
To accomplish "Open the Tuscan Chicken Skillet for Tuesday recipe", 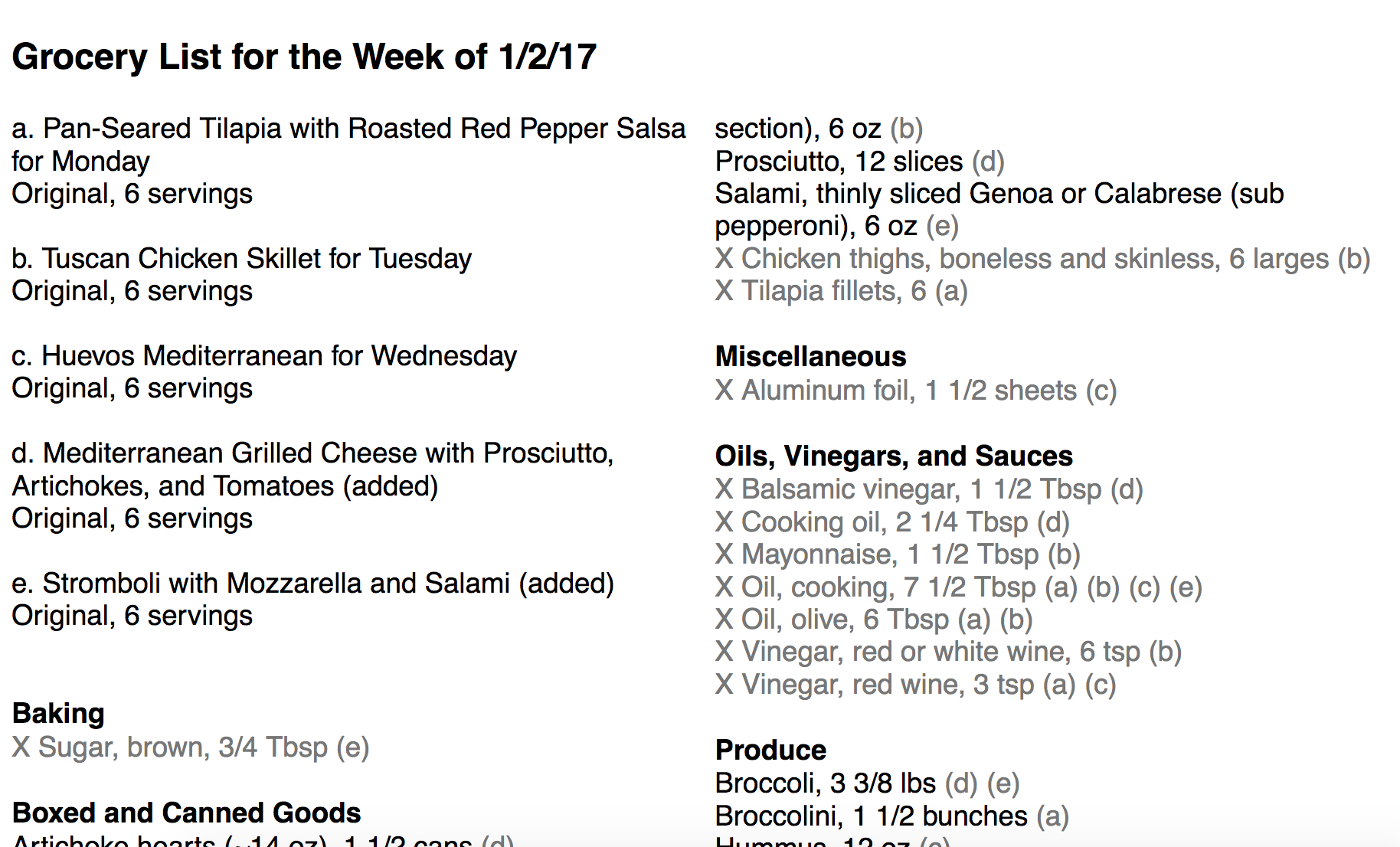I will point(241,259).
